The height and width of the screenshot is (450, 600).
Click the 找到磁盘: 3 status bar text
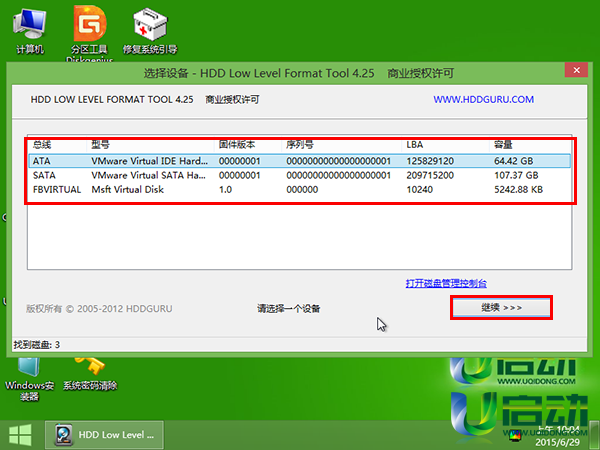point(37,345)
